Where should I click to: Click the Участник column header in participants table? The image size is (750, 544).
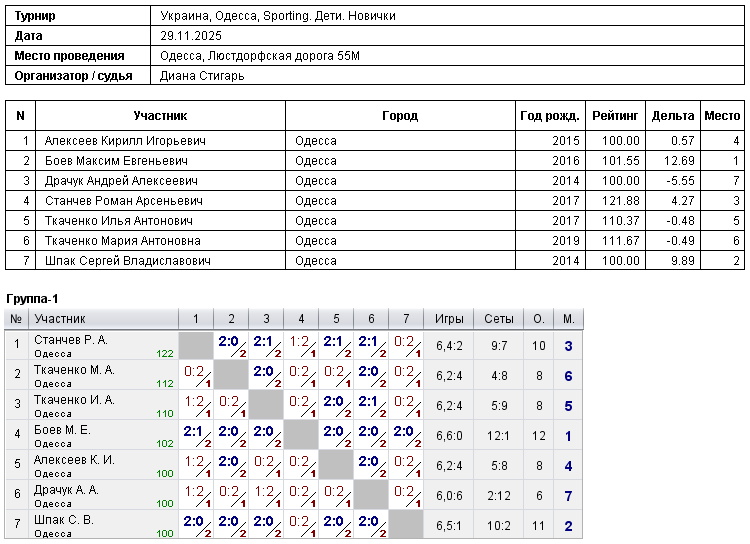pos(160,116)
